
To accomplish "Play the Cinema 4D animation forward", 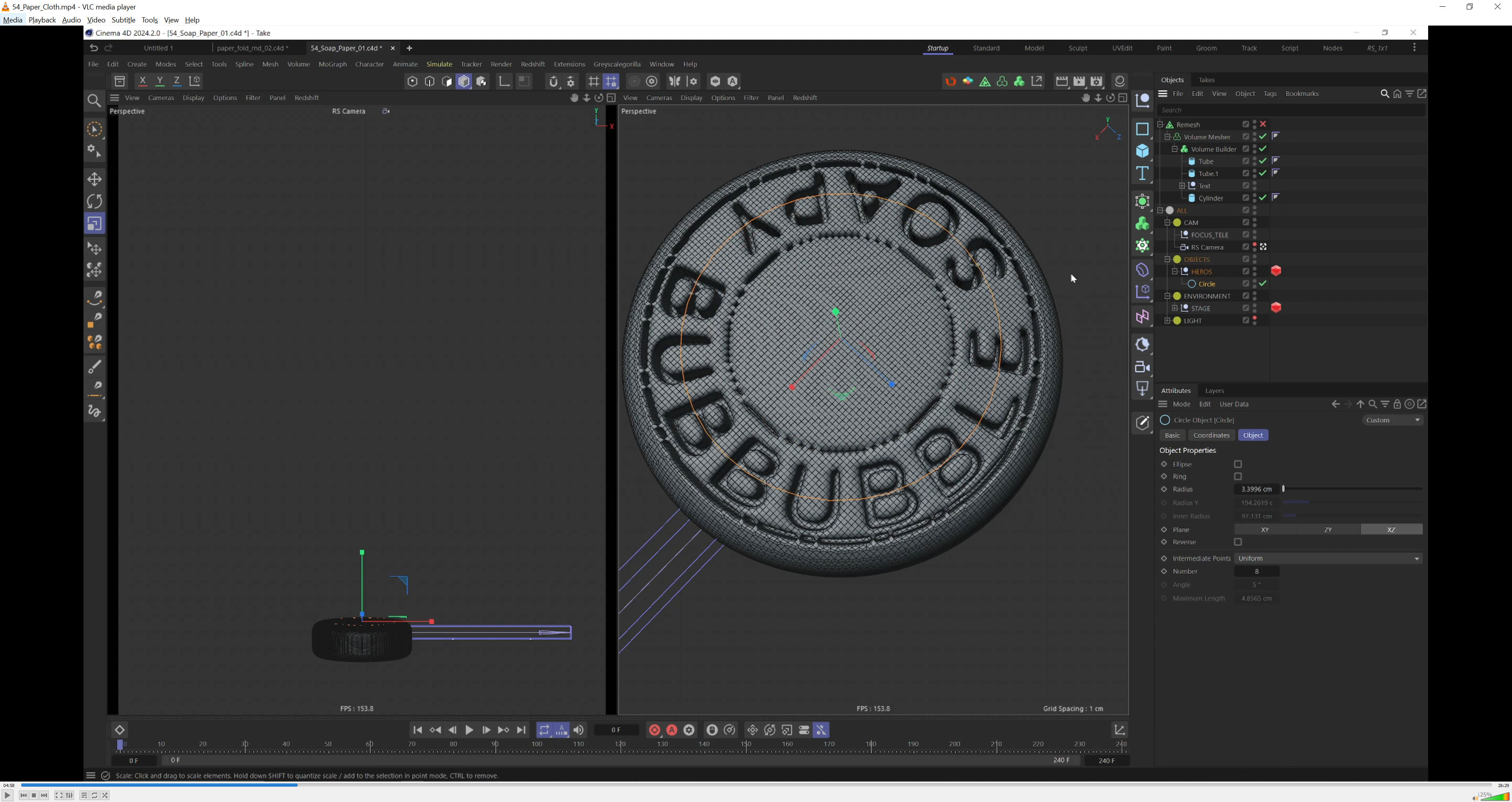I will [x=469, y=730].
